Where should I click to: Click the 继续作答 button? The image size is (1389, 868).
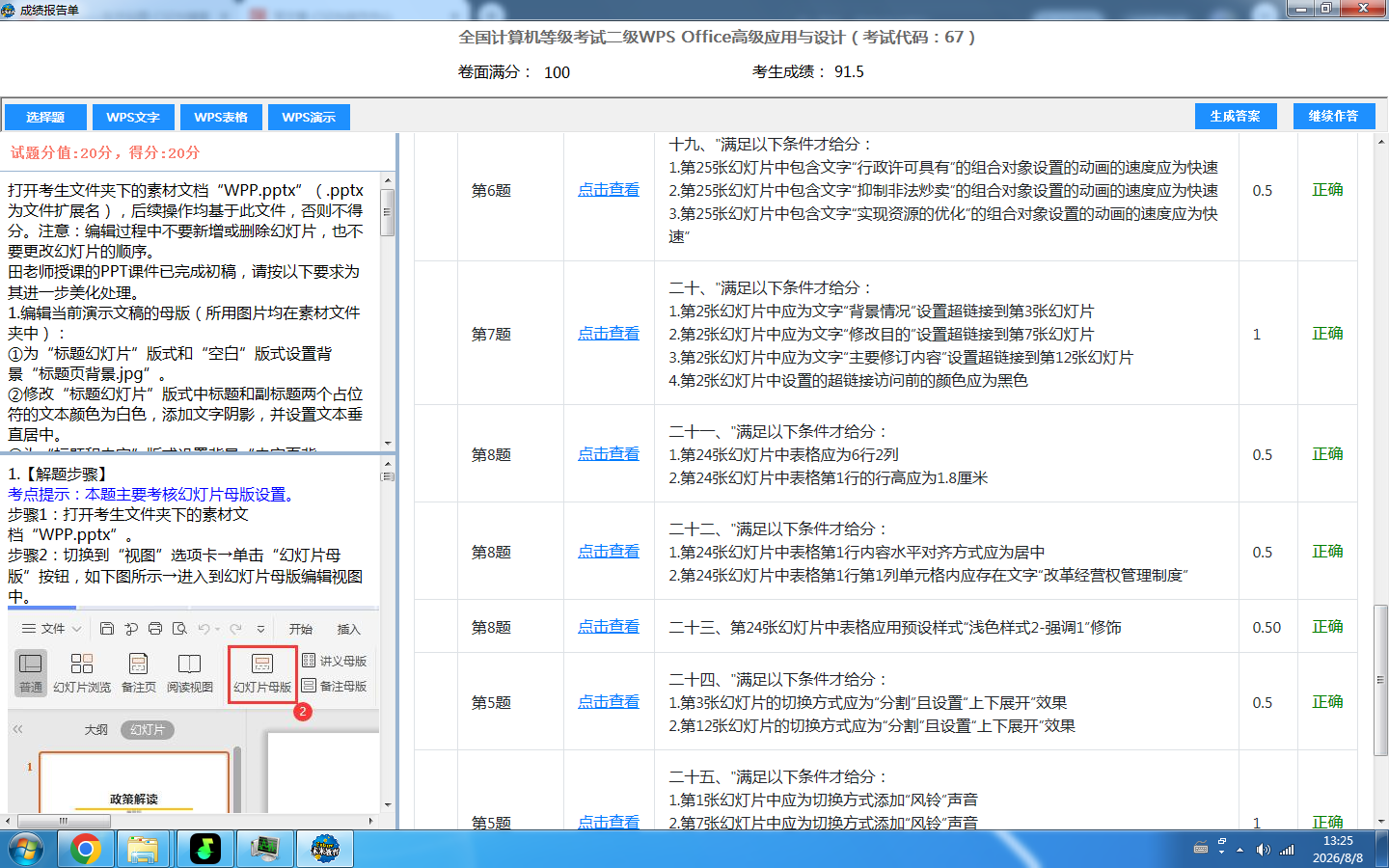click(x=1333, y=116)
